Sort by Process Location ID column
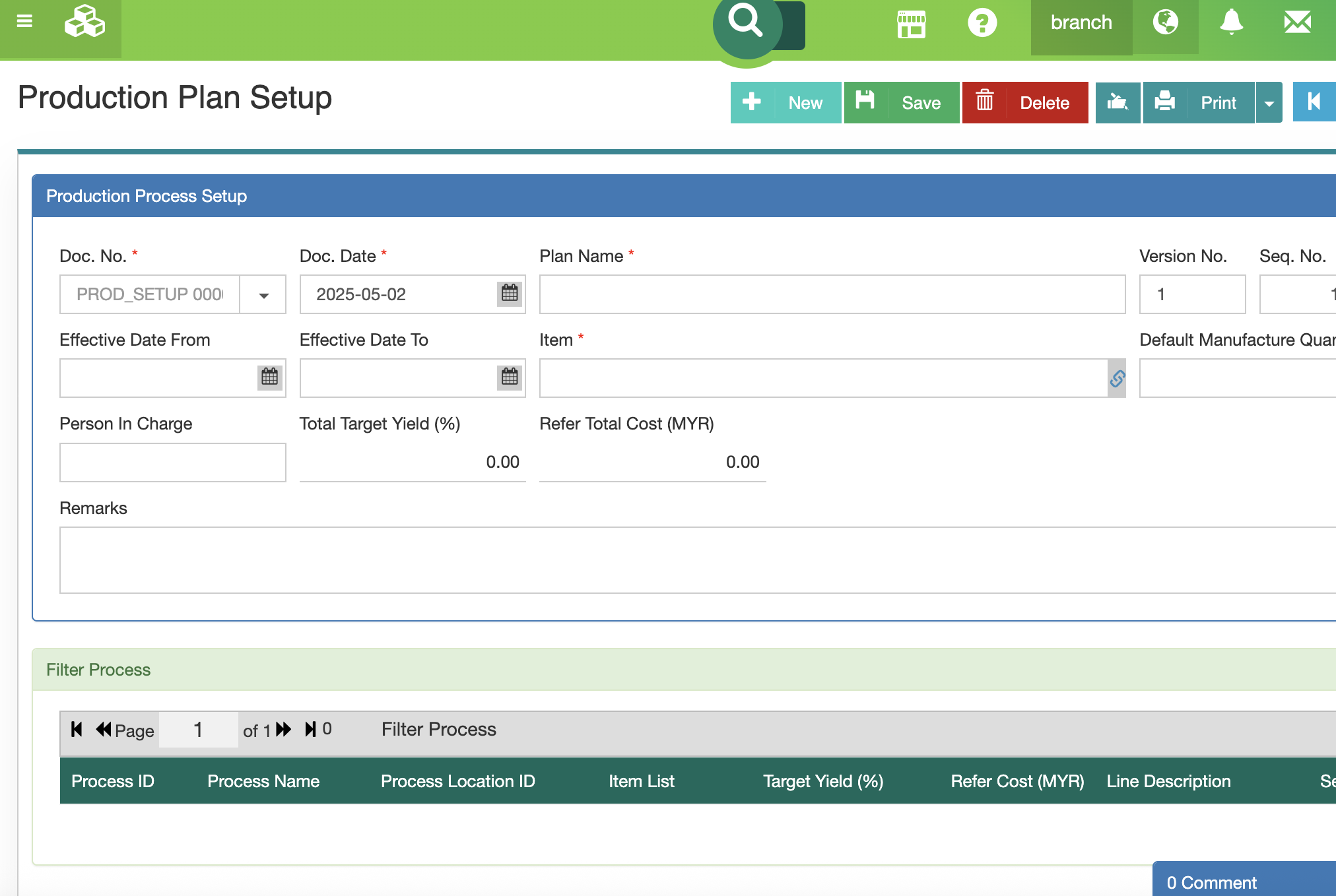 pyautogui.click(x=458, y=781)
